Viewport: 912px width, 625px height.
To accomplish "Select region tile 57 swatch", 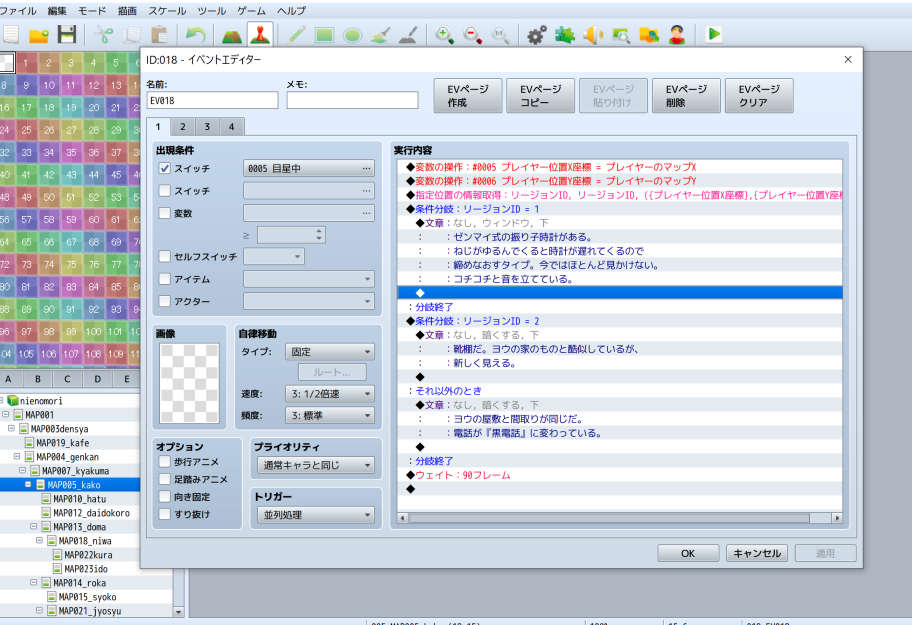I will [x=26, y=219].
